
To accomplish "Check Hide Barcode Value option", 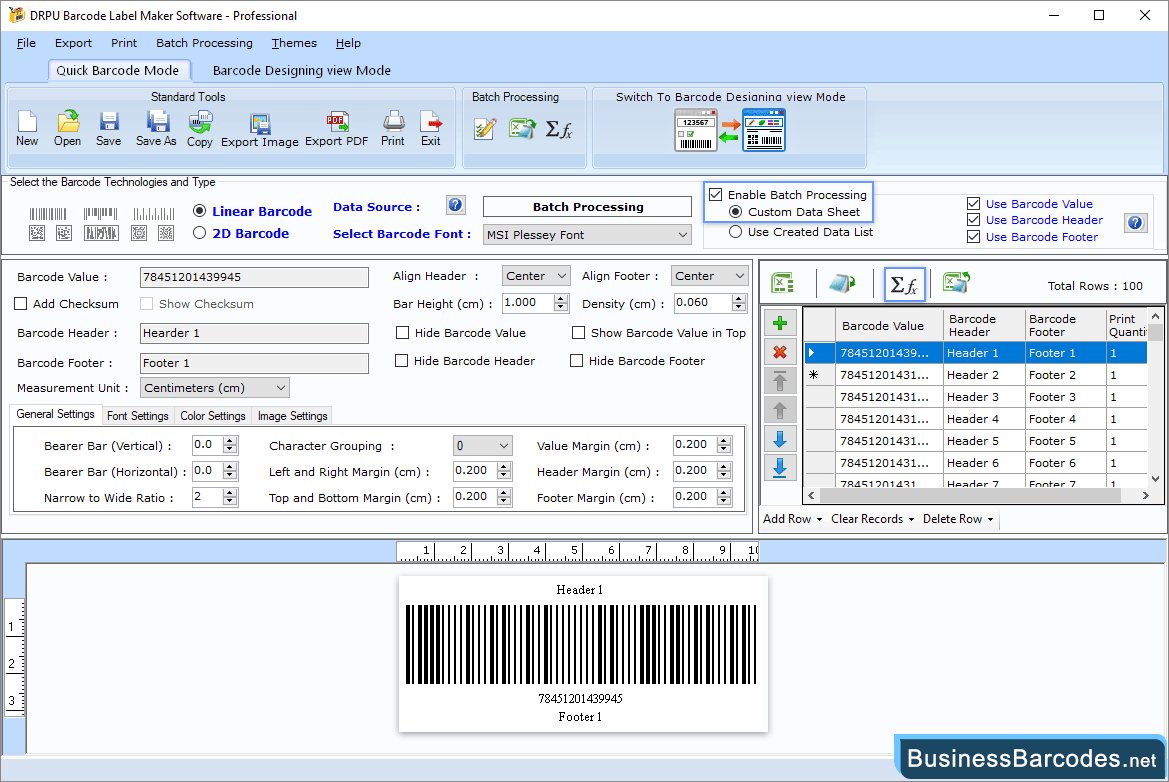I will (x=403, y=332).
